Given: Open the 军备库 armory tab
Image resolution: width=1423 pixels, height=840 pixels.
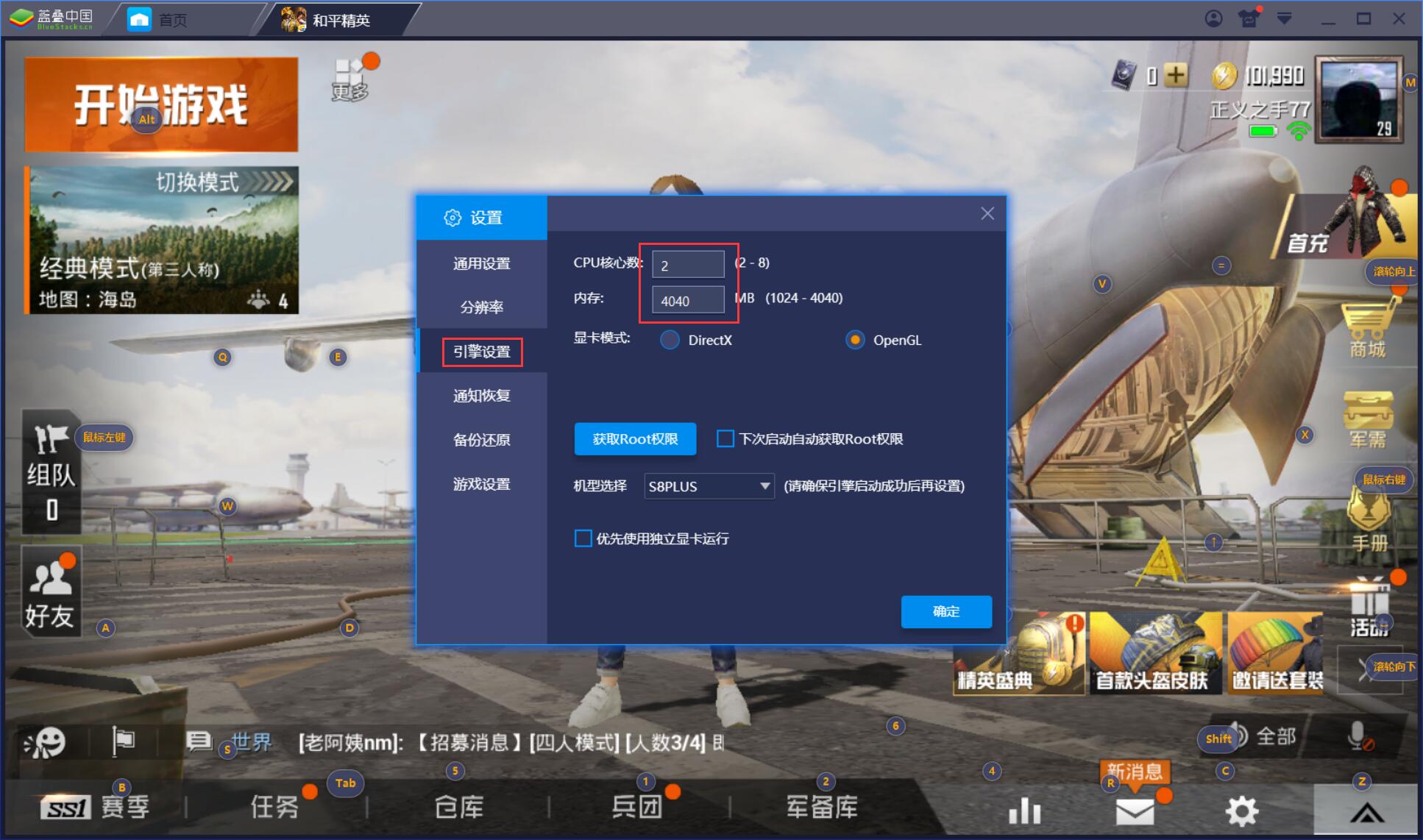Looking at the screenshot, I should [822, 808].
